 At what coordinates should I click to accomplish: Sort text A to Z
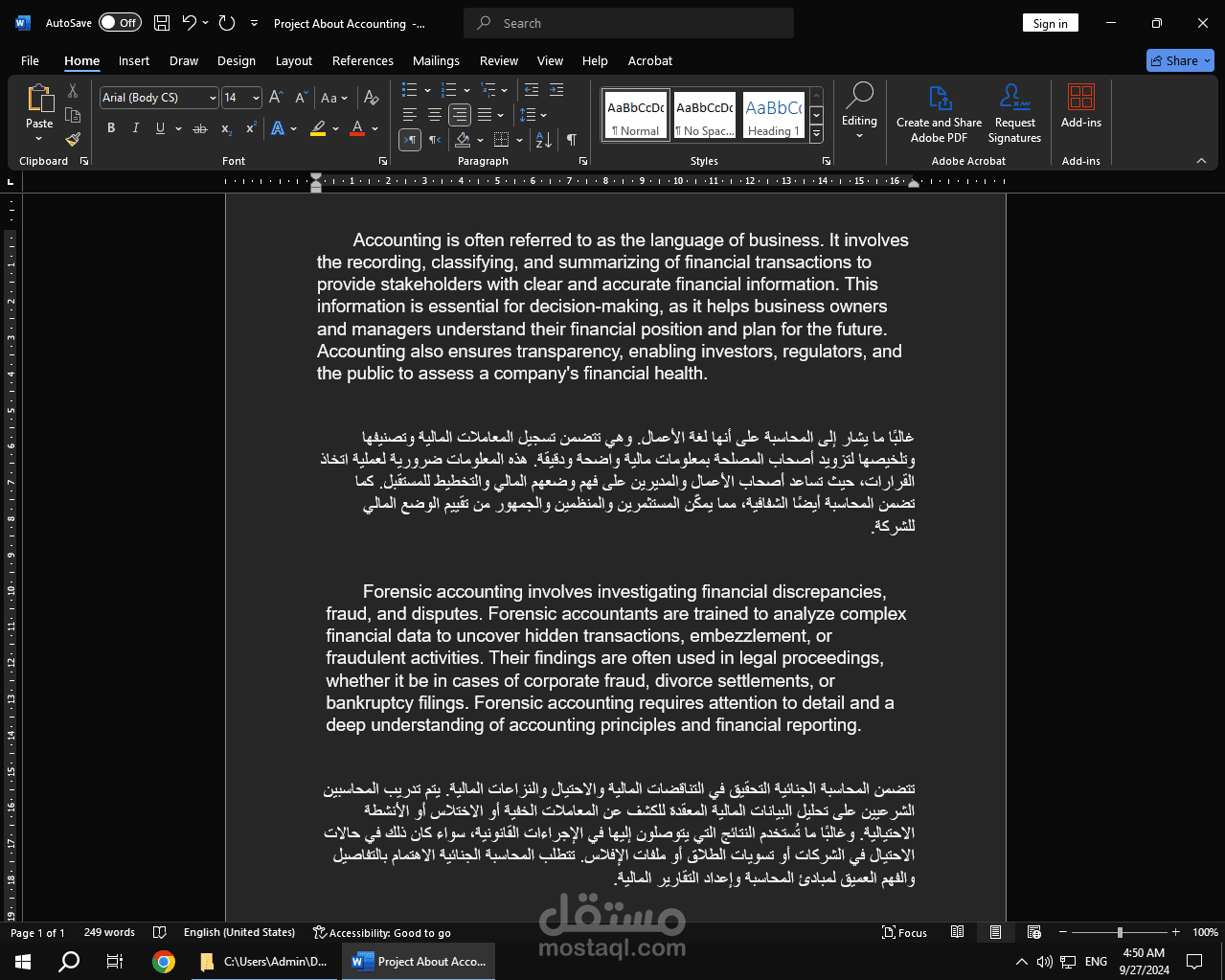544,140
